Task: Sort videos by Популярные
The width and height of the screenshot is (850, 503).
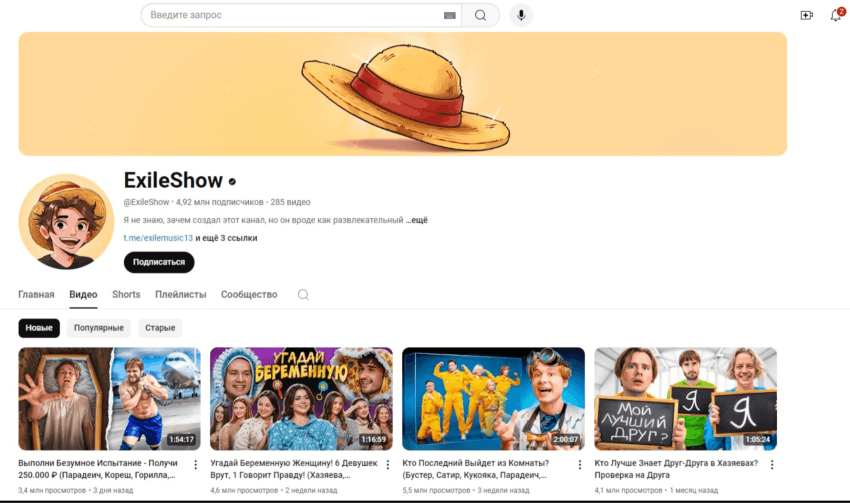Action: click(99, 328)
